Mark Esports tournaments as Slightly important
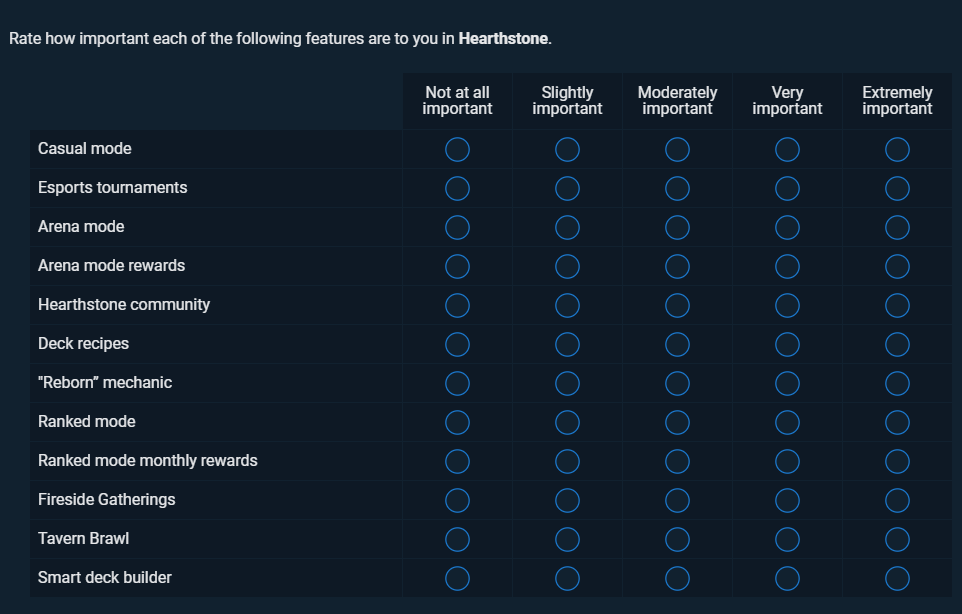Viewport: 962px width, 614px height. (x=567, y=188)
